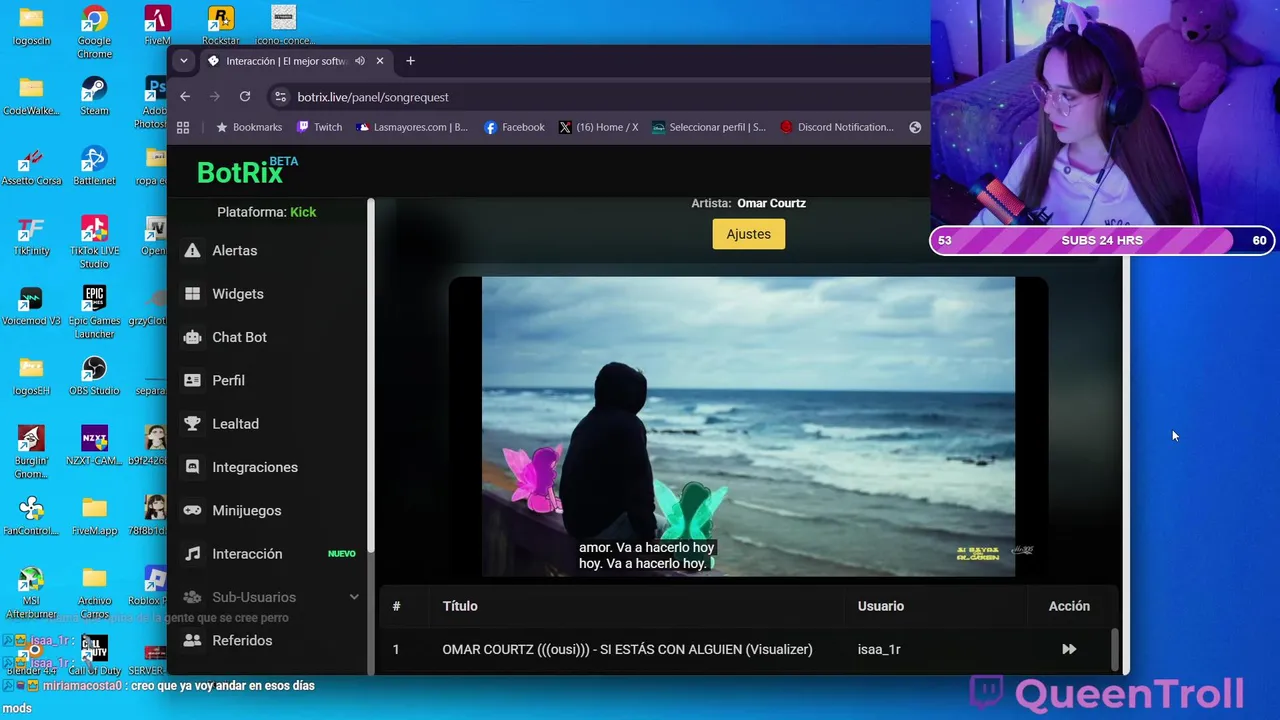Launch Assetto Corsa desktop shortcut

click(x=32, y=166)
